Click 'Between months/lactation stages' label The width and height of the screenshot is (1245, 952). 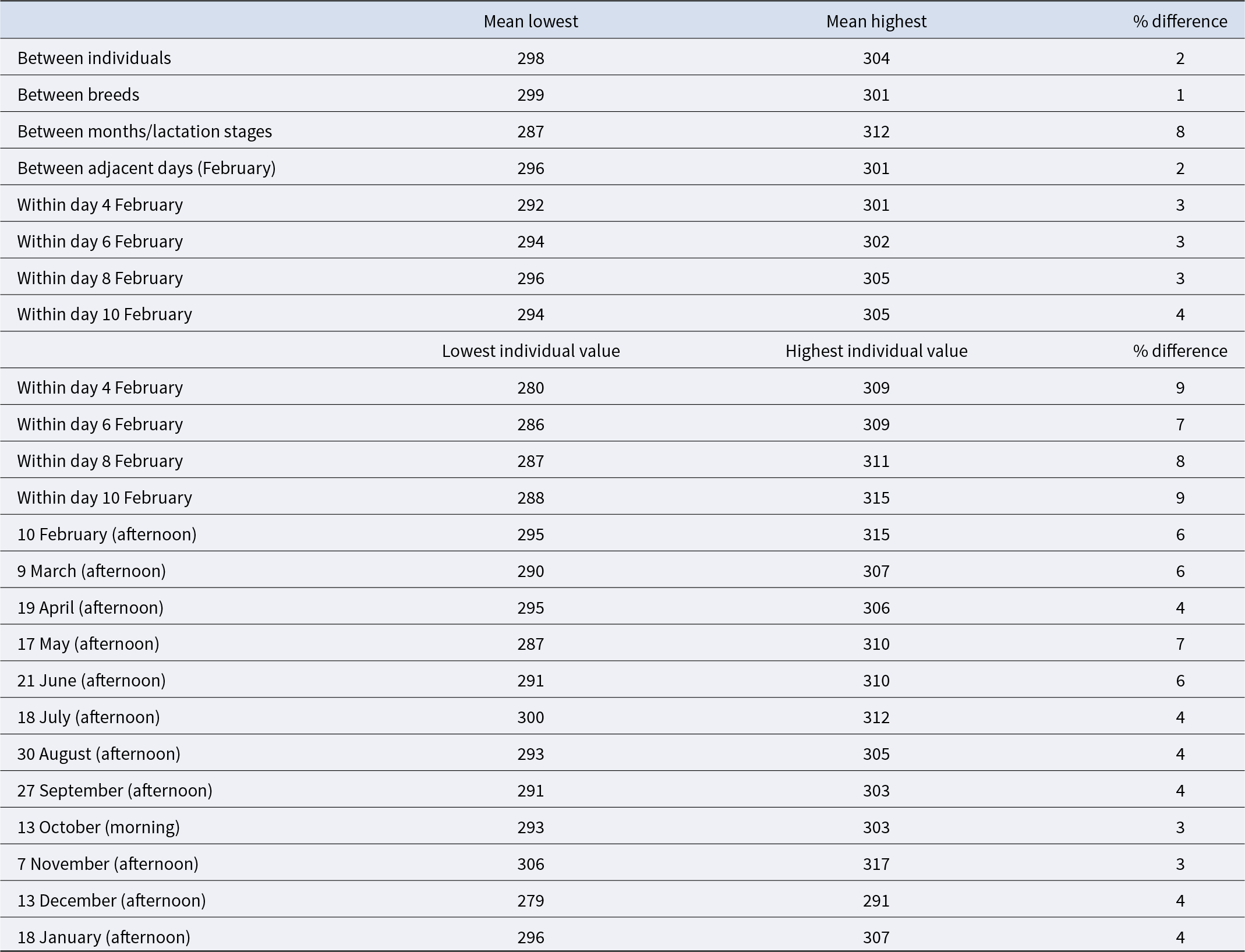(144, 132)
